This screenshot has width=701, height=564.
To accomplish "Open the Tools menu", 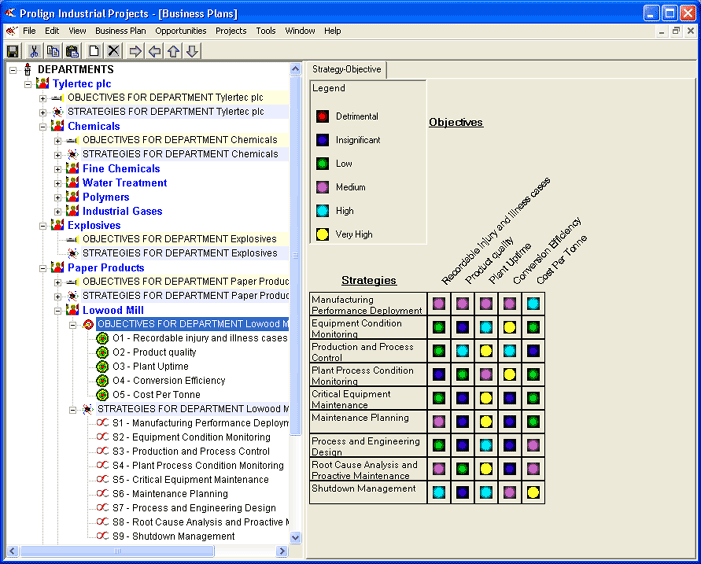I will click(266, 31).
